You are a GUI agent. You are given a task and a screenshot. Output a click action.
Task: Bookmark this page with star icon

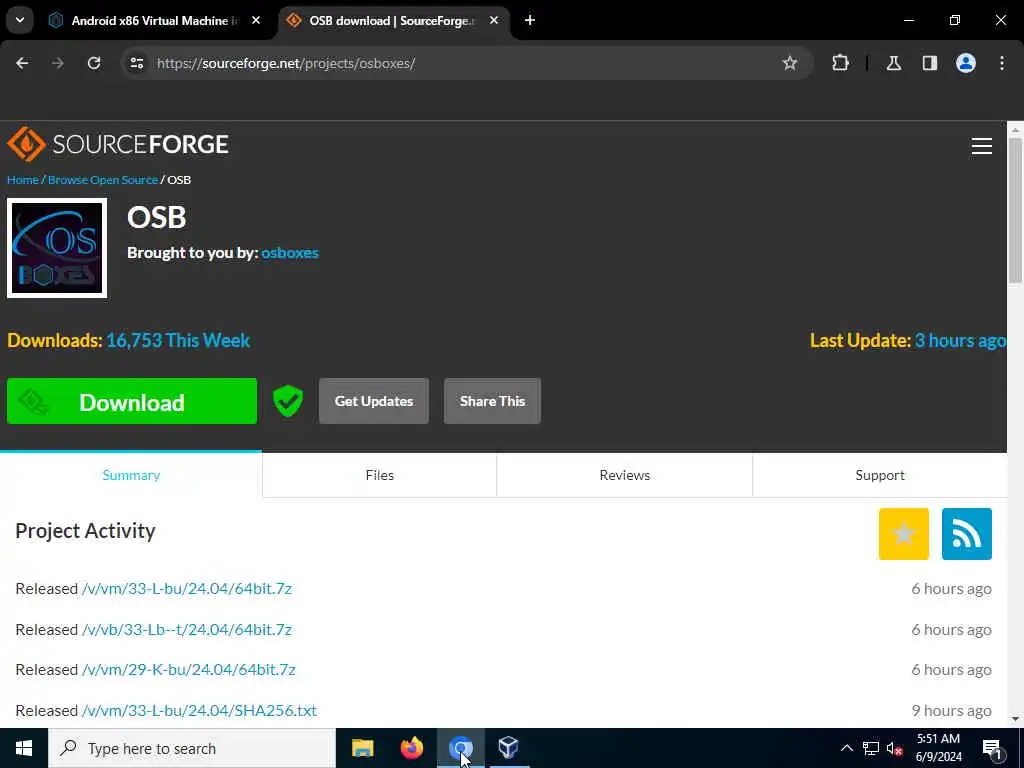[790, 63]
